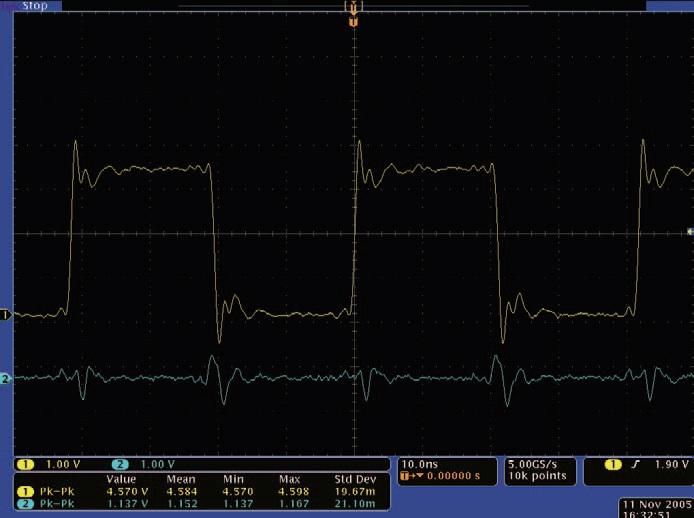Viewport: 694px width, 518px height.
Task: Click the Mean column header in measurements
Action: [x=181, y=479]
